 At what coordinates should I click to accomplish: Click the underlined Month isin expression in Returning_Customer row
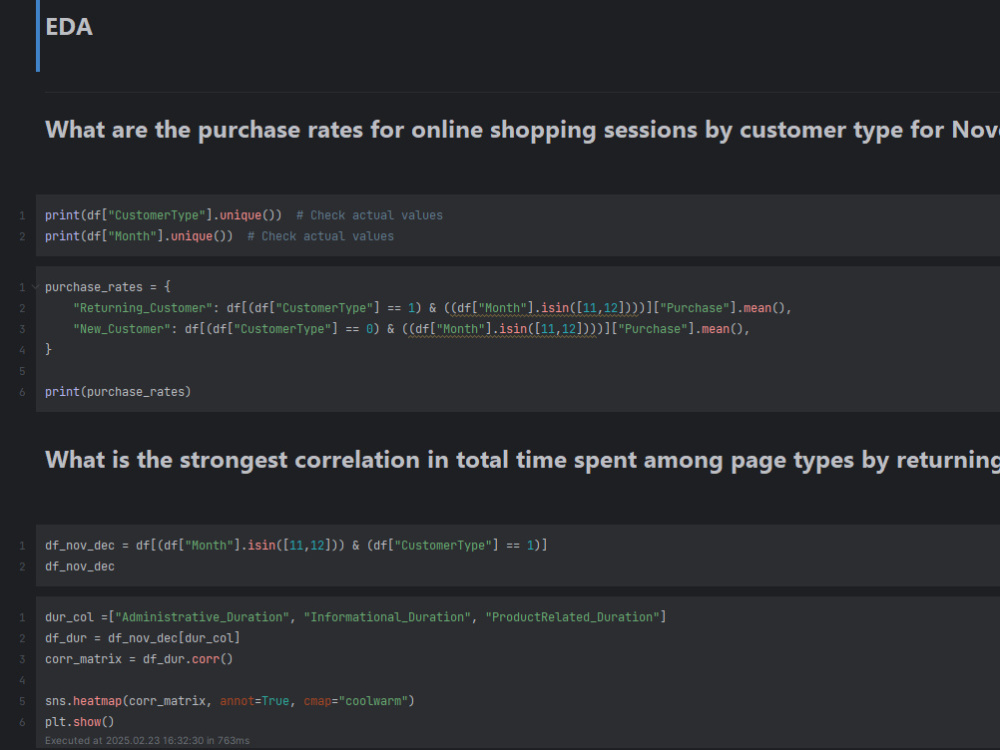(x=544, y=308)
